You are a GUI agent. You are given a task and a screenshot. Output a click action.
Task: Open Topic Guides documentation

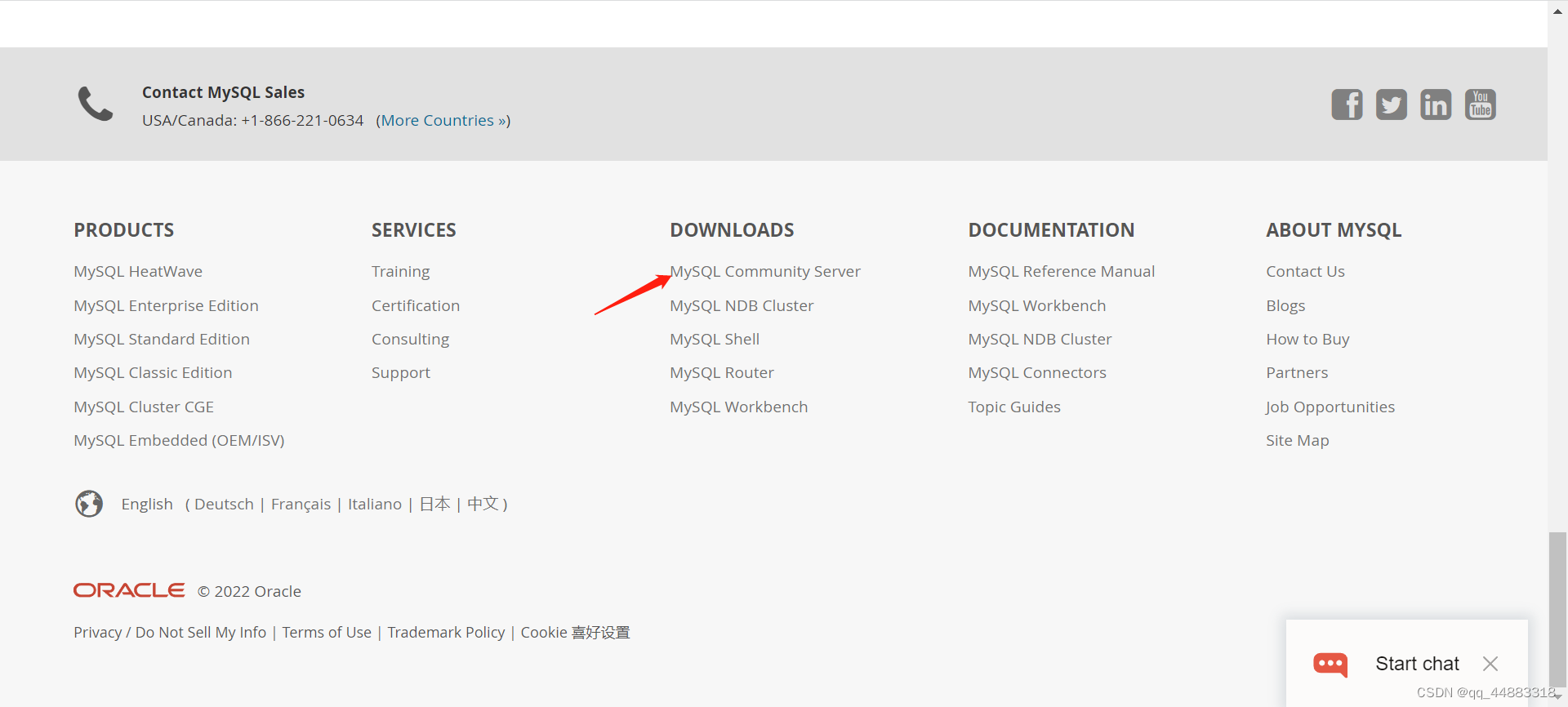(x=1014, y=407)
